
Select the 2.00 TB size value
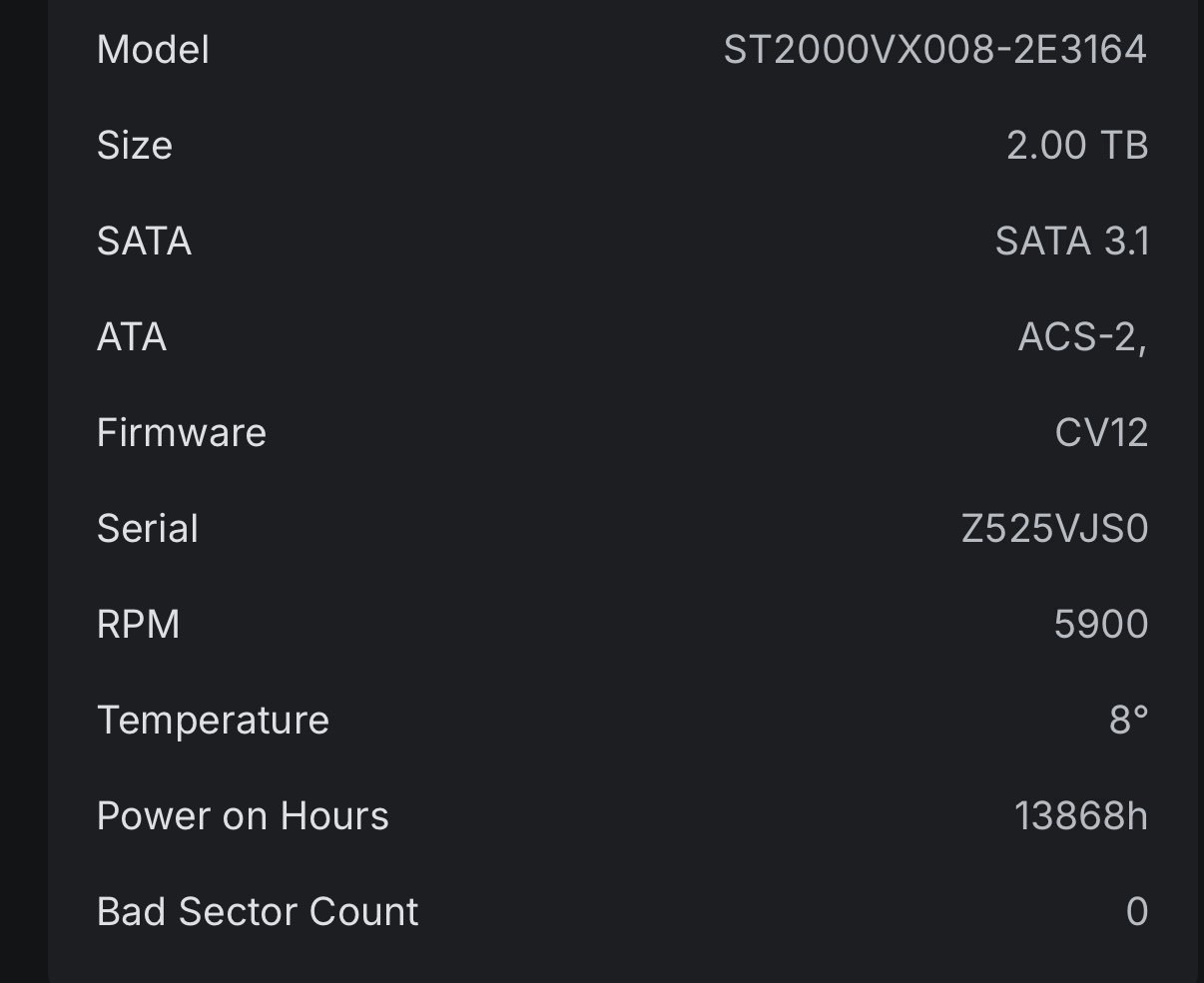coord(1077,146)
